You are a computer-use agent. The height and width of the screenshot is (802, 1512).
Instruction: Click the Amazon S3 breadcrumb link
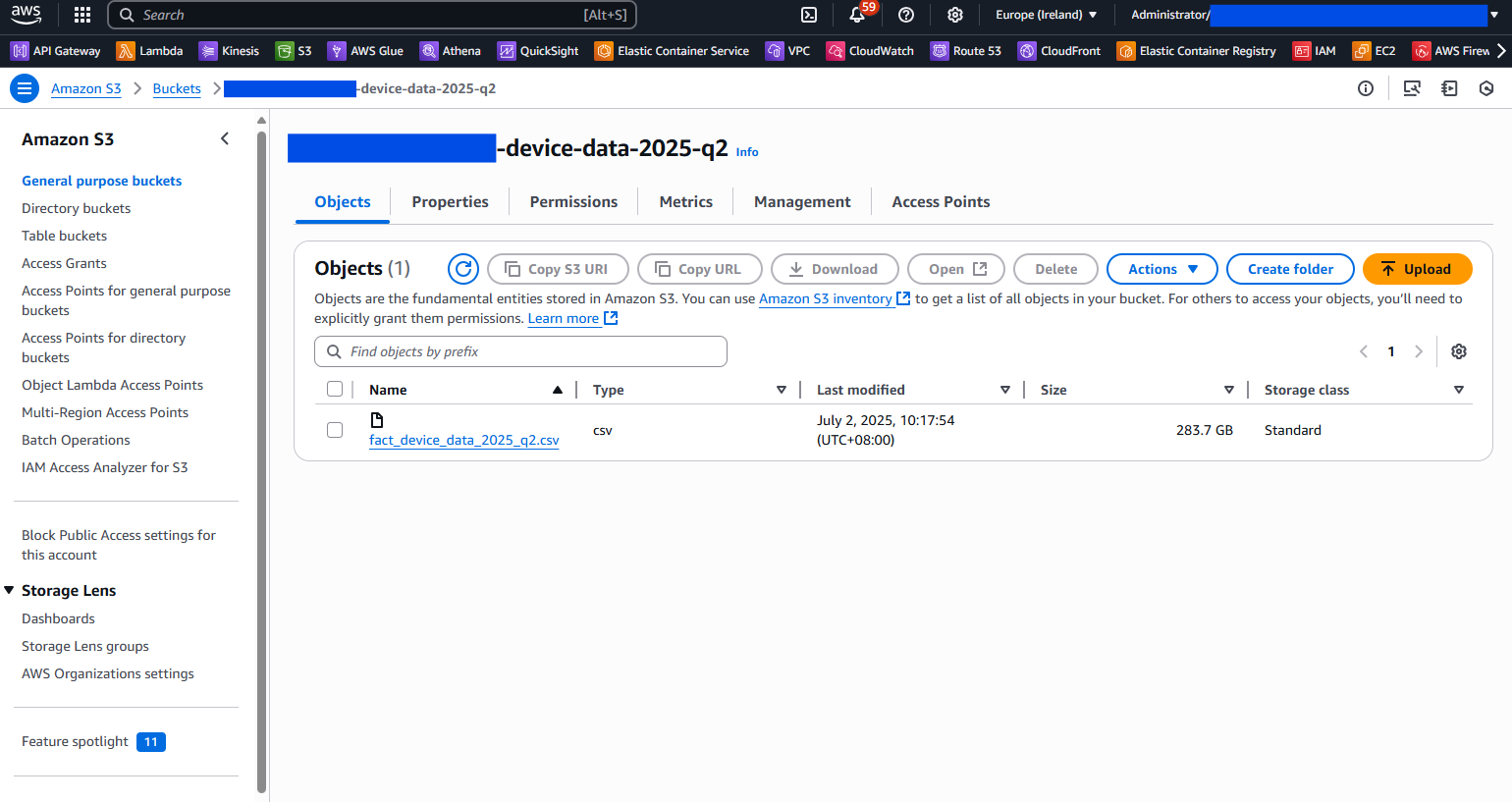coord(86,88)
